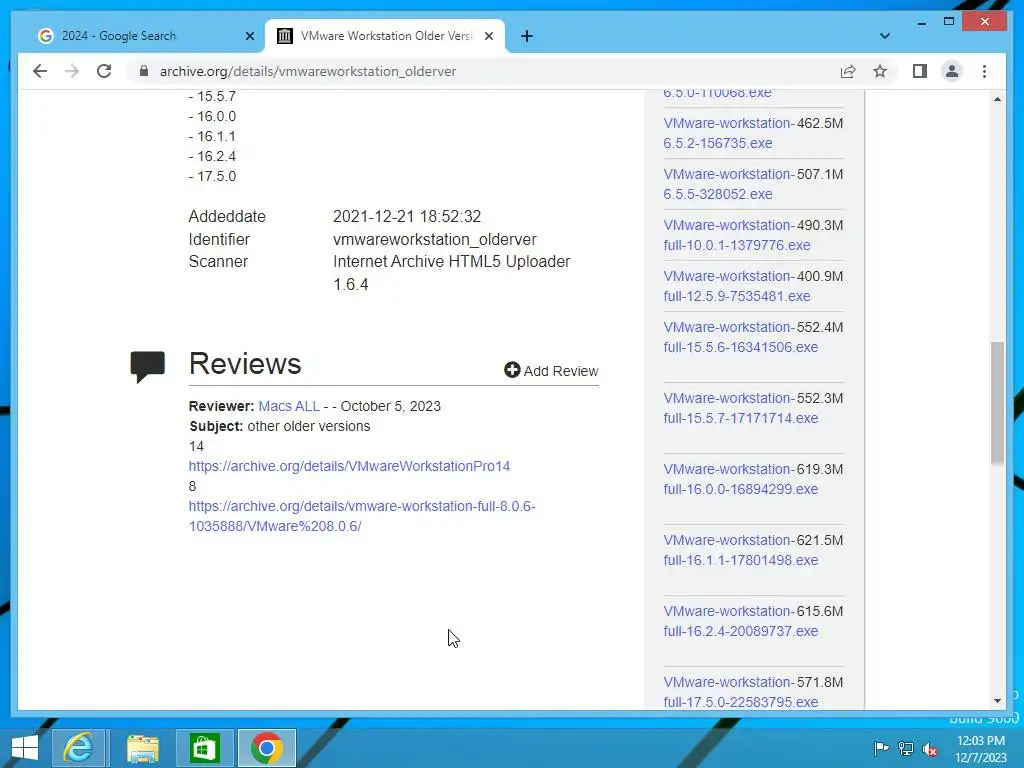
Task: Download VMware-workstation-full-16.0.0-16894299.exe
Action: [741, 479]
